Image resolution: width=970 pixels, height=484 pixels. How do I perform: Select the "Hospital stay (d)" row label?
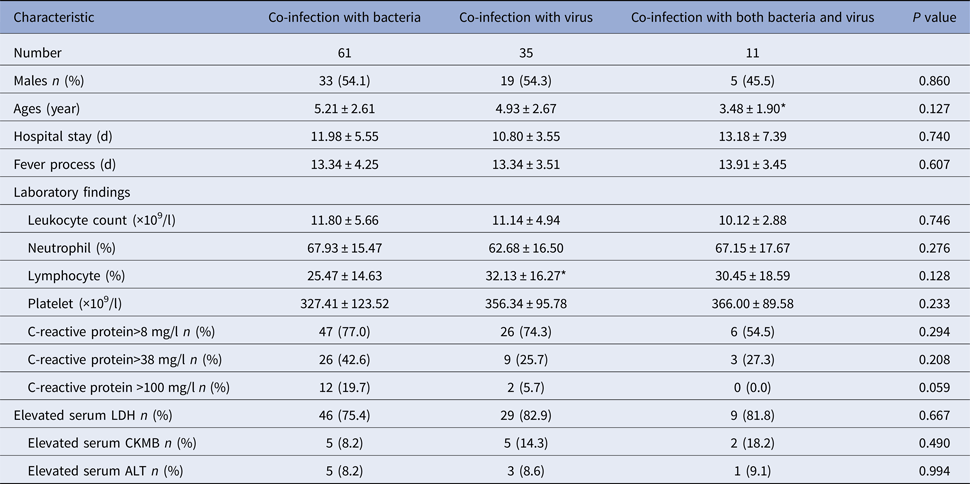tap(64, 136)
